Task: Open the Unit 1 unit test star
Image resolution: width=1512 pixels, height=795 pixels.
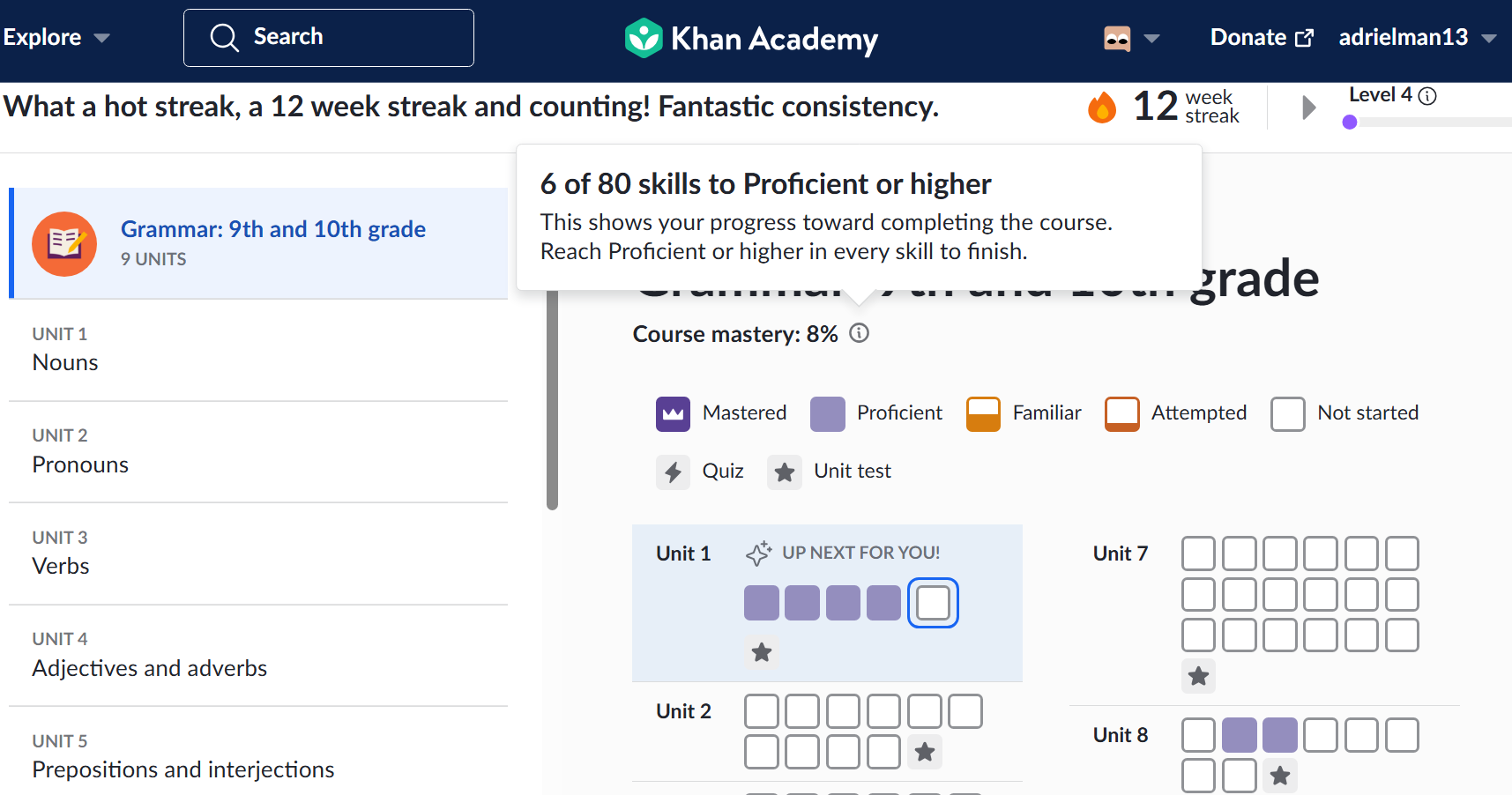Action: coord(762,652)
